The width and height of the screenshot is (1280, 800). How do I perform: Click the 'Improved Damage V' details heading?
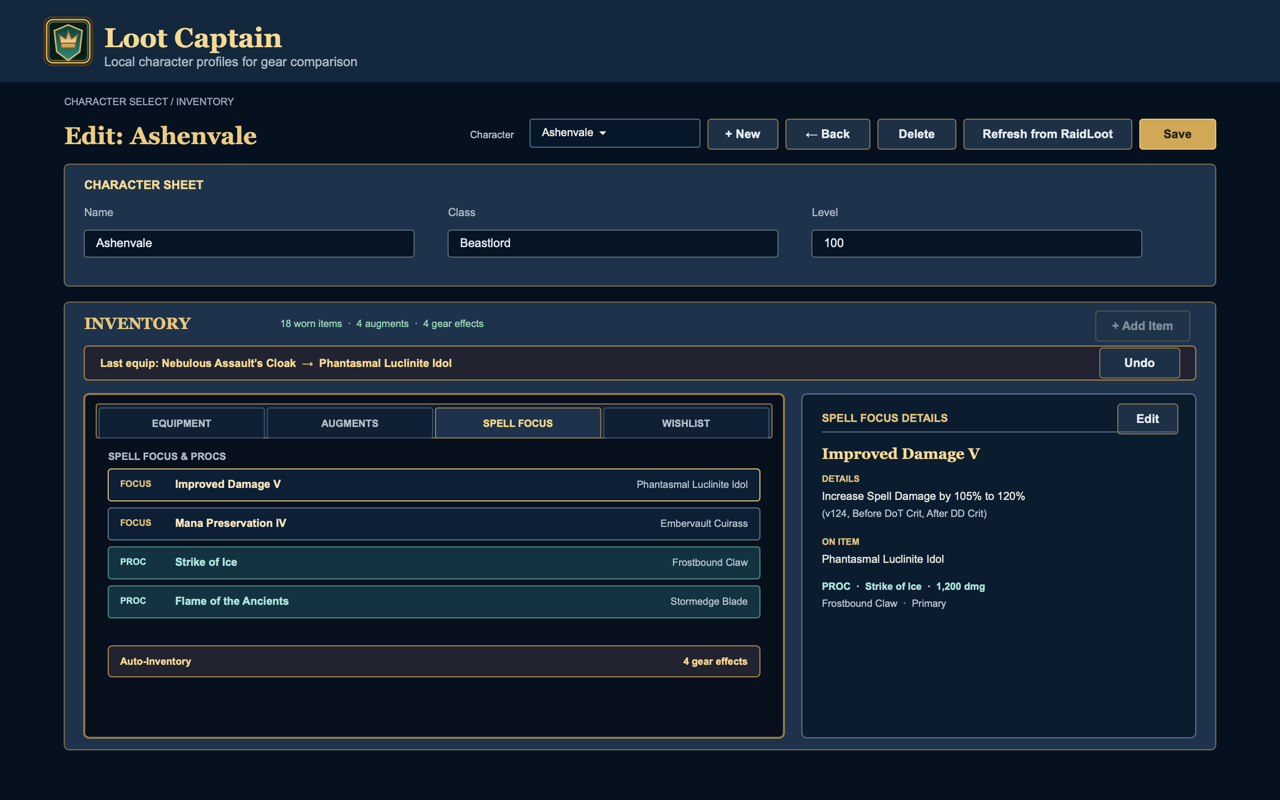pyautogui.click(x=901, y=454)
